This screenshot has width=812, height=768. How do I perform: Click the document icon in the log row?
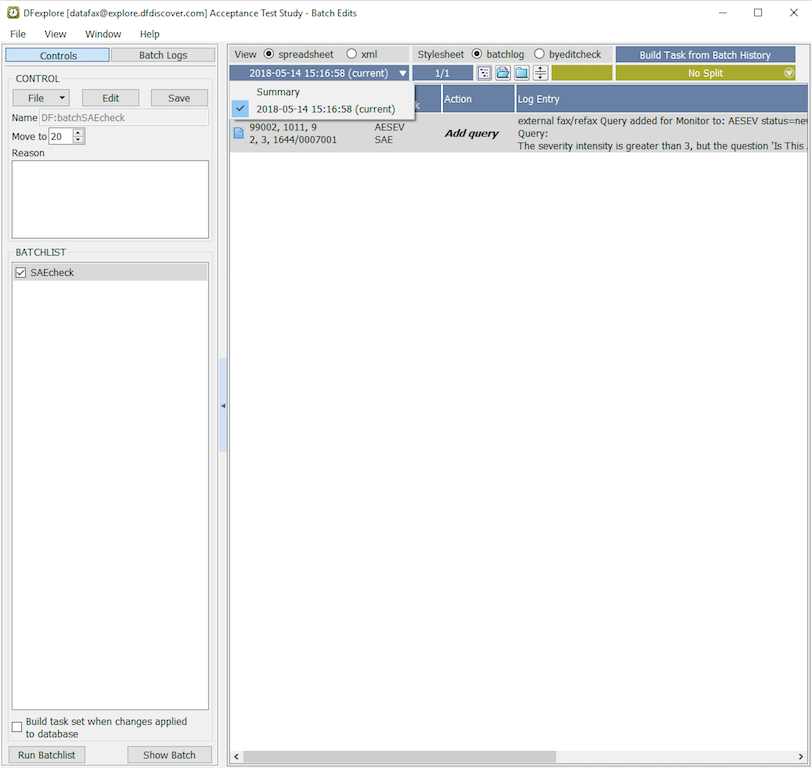coord(238,133)
